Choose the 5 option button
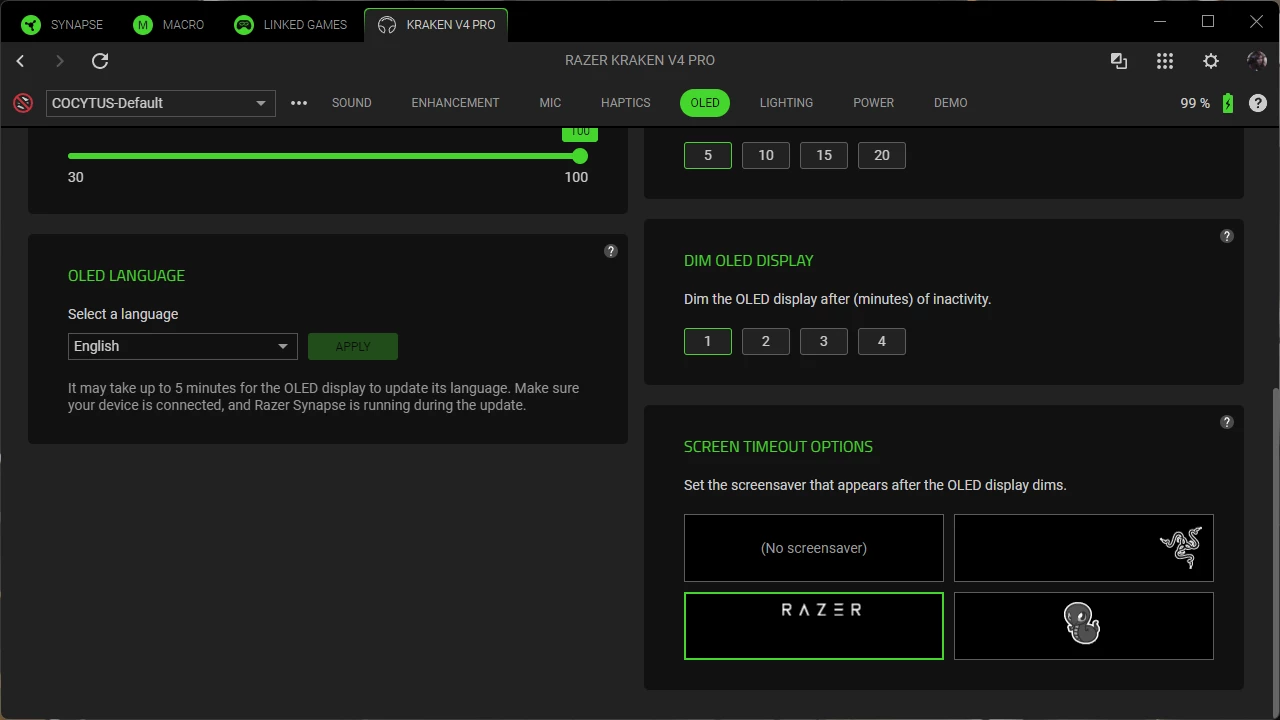 tap(708, 155)
